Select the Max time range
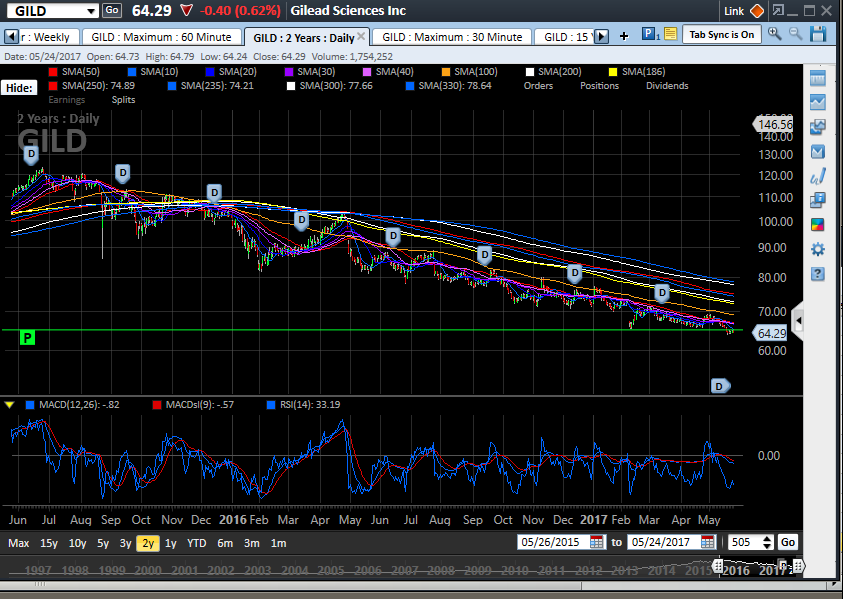The image size is (843, 599). click(18, 543)
